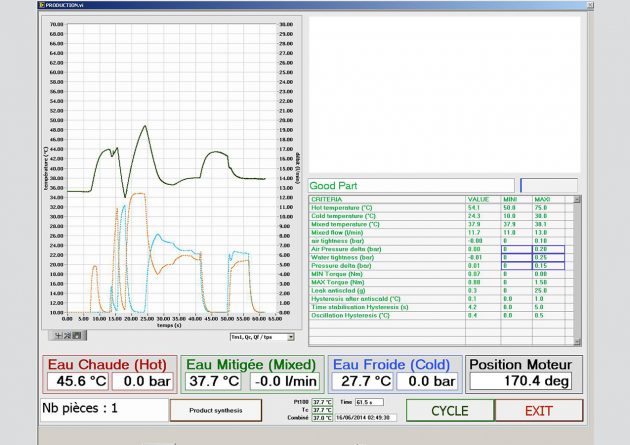Click the Good Part result field
Screen dimensions: 630x445
[411, 185]
